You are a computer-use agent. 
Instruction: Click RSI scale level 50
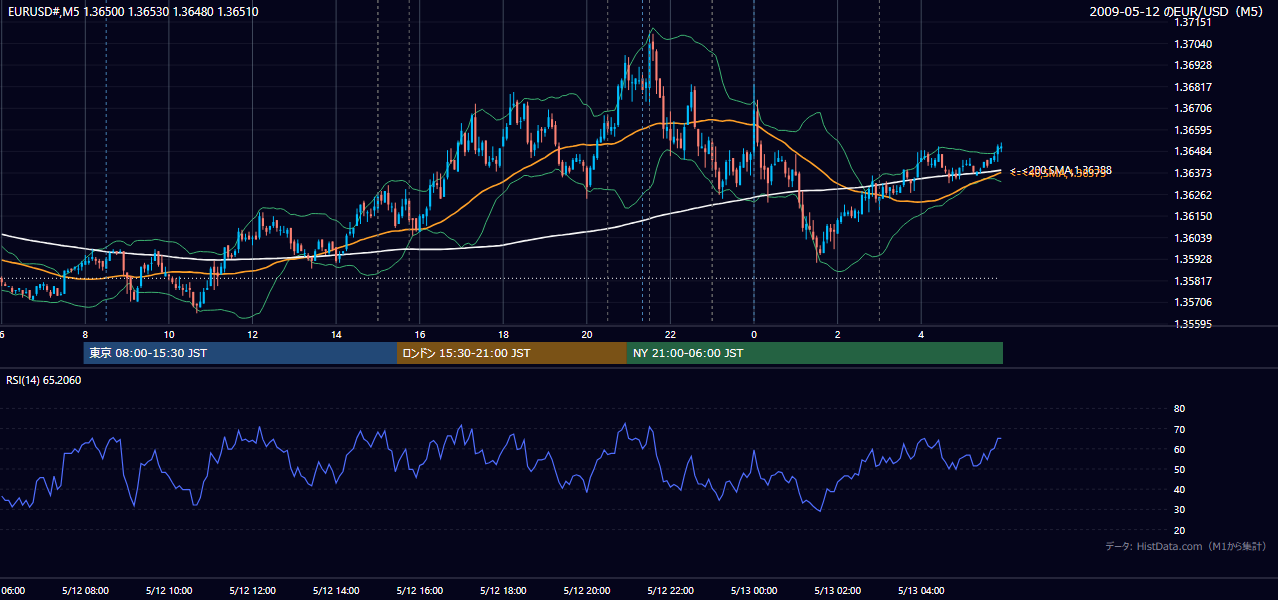pyautogui.click(x=1179, y=470)
